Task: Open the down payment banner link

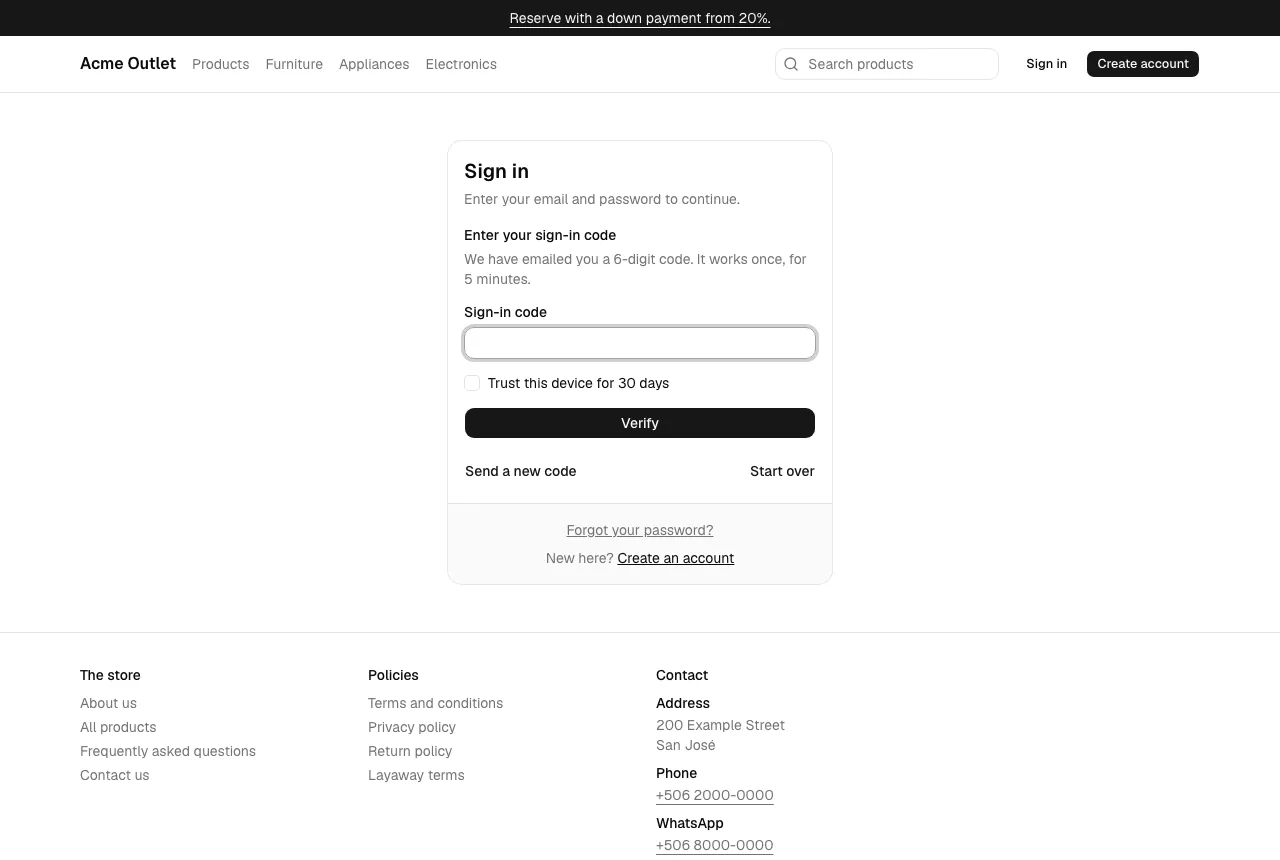Action: 640,18
